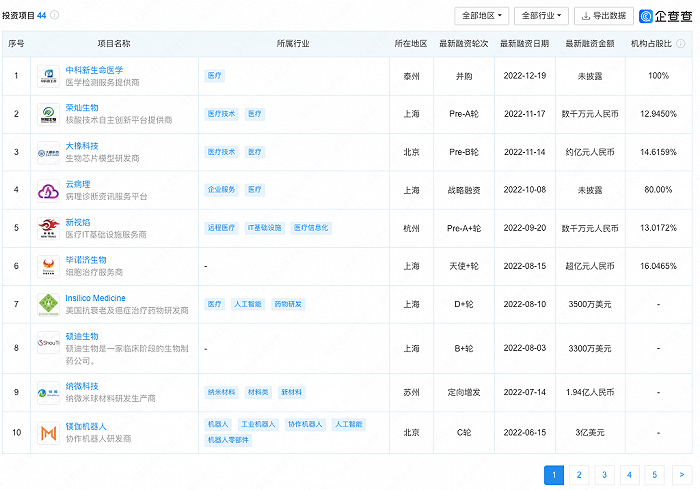Open the 全部行业 industry dropdown
This screenshot has width=700, height=490.
(x=541, y=16)
